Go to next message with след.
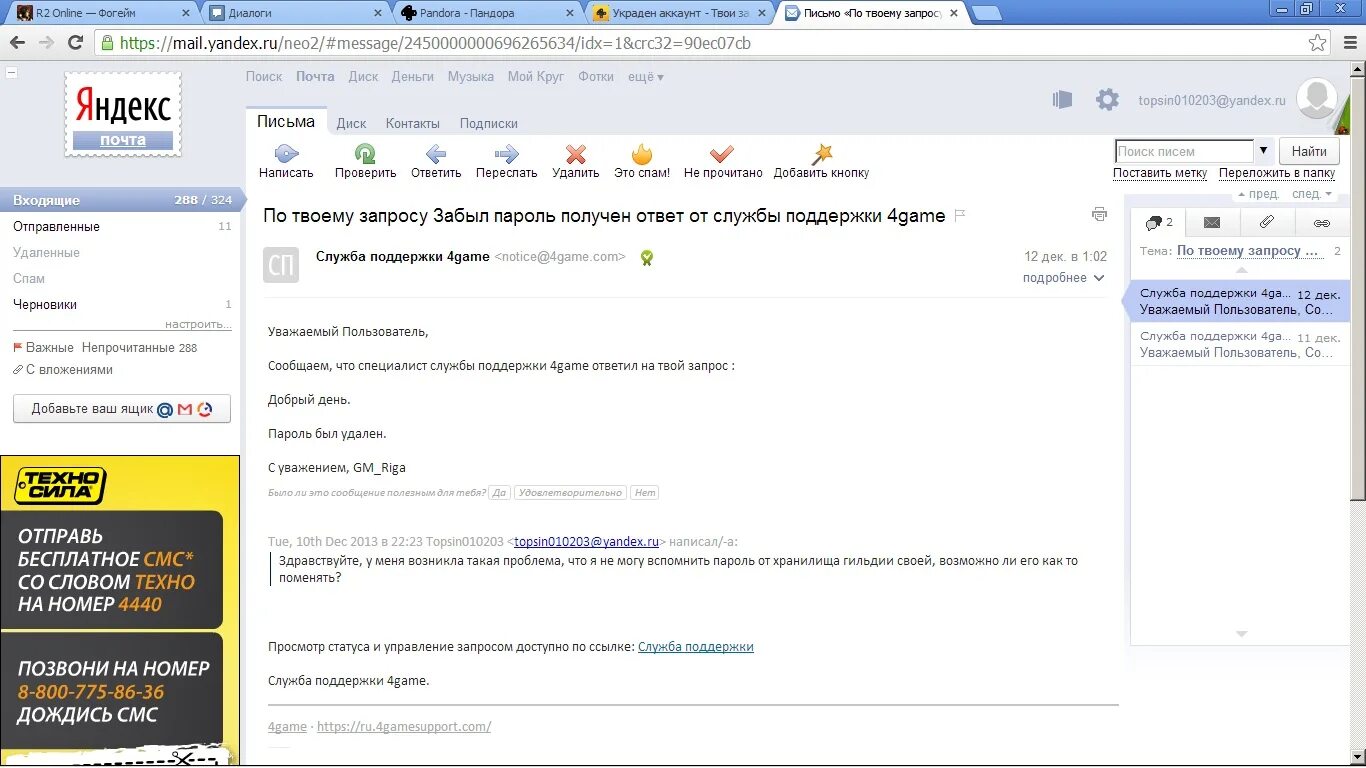Screen dimensions: 1366x768 pyautogui.click(x=1312, y=194)
